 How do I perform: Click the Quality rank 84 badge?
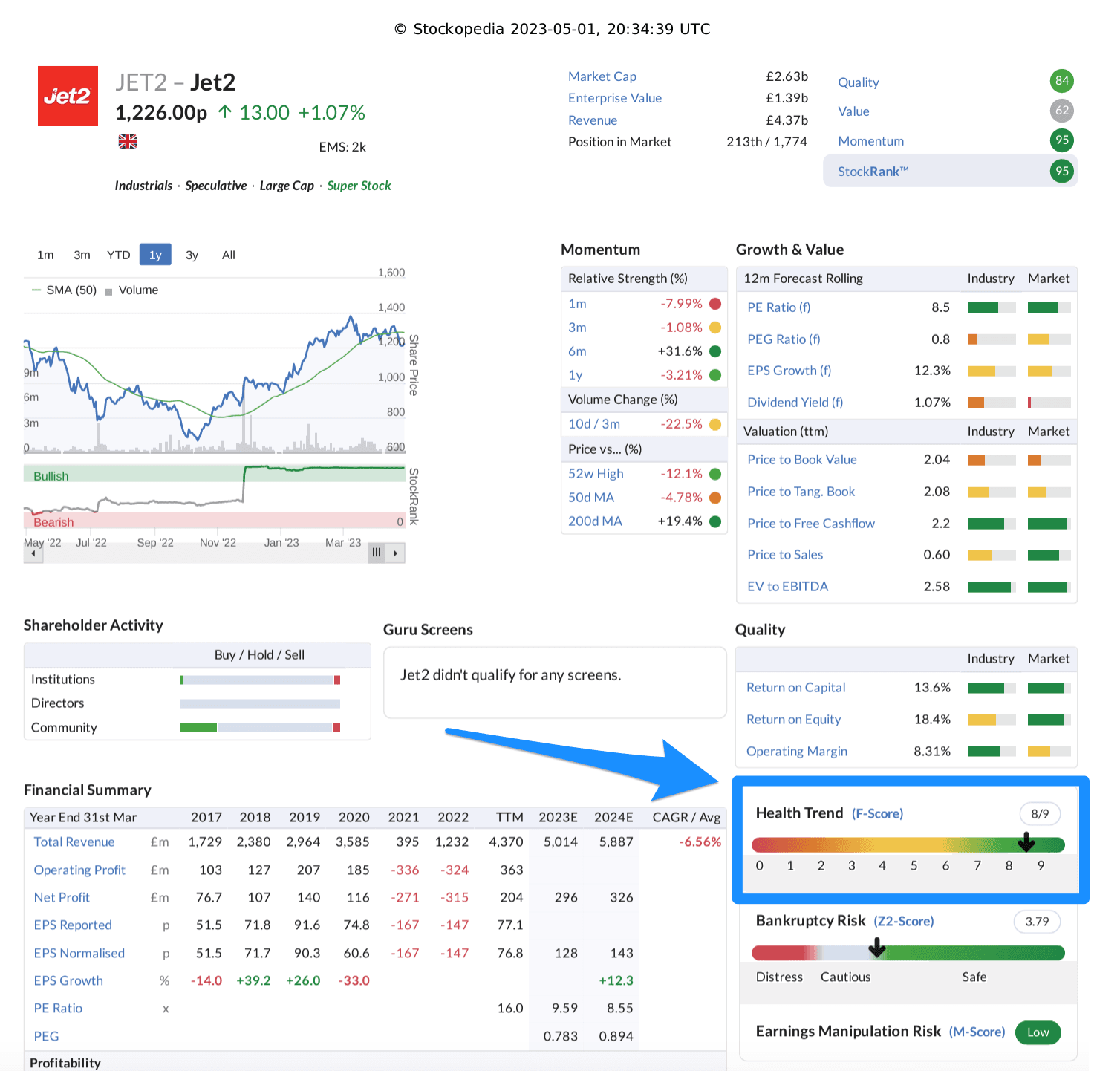coord(1062,81)
